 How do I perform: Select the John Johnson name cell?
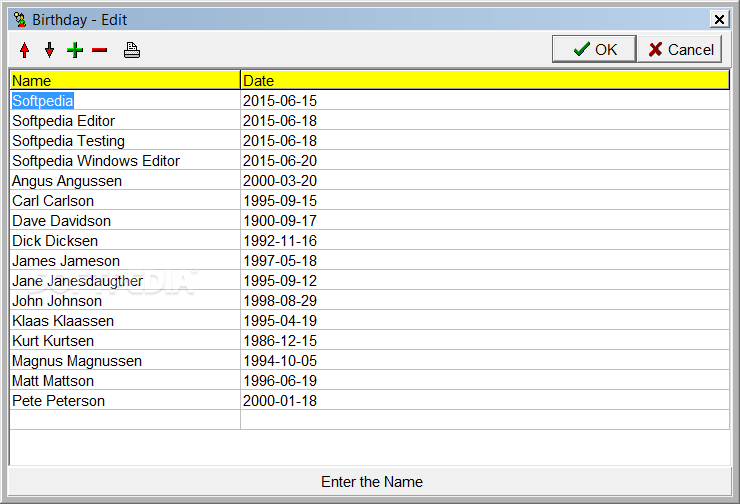(x=125, y=301)
